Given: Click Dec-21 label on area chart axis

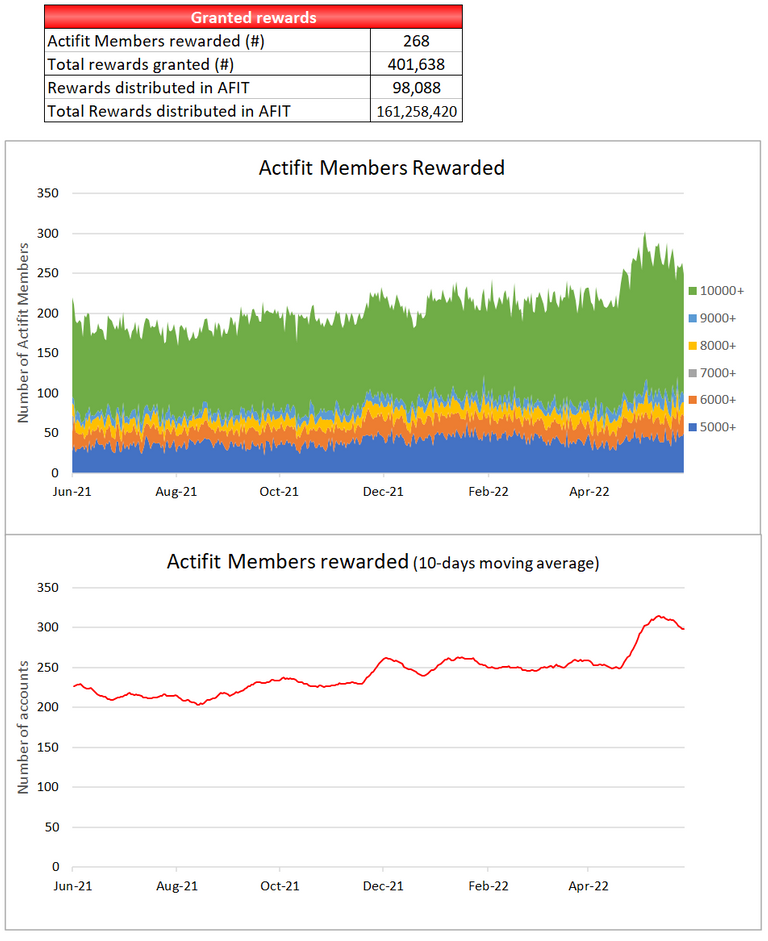Looking at the screenshot, I should 383,492.
